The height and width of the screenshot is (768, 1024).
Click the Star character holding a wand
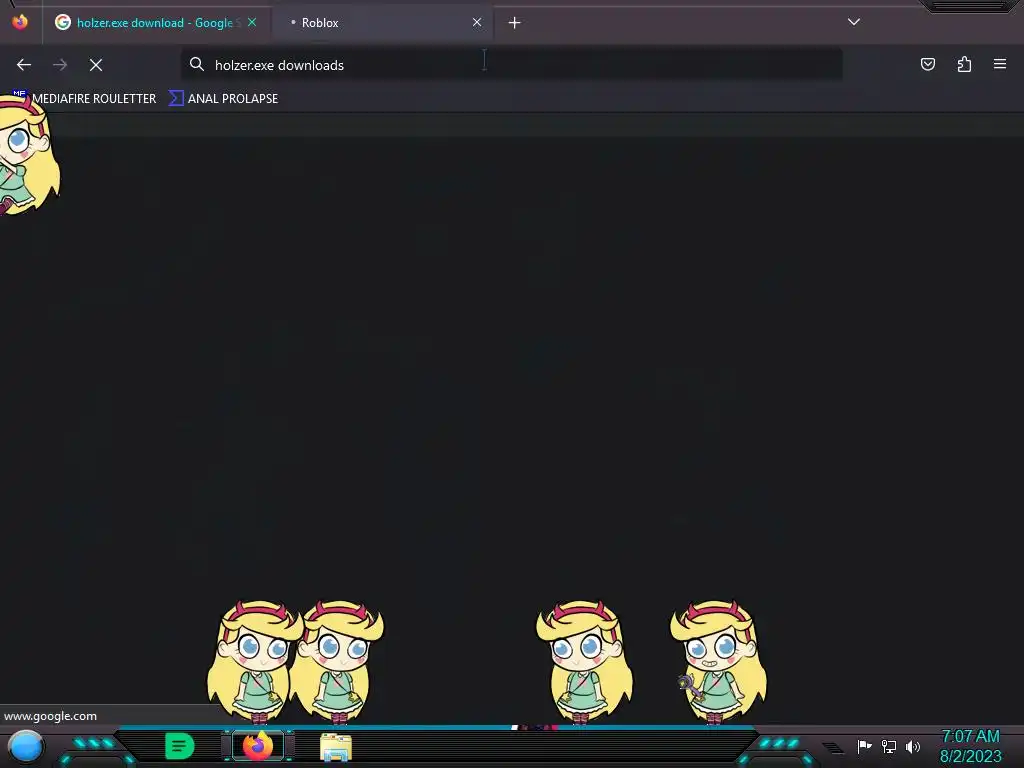point(718,662)
